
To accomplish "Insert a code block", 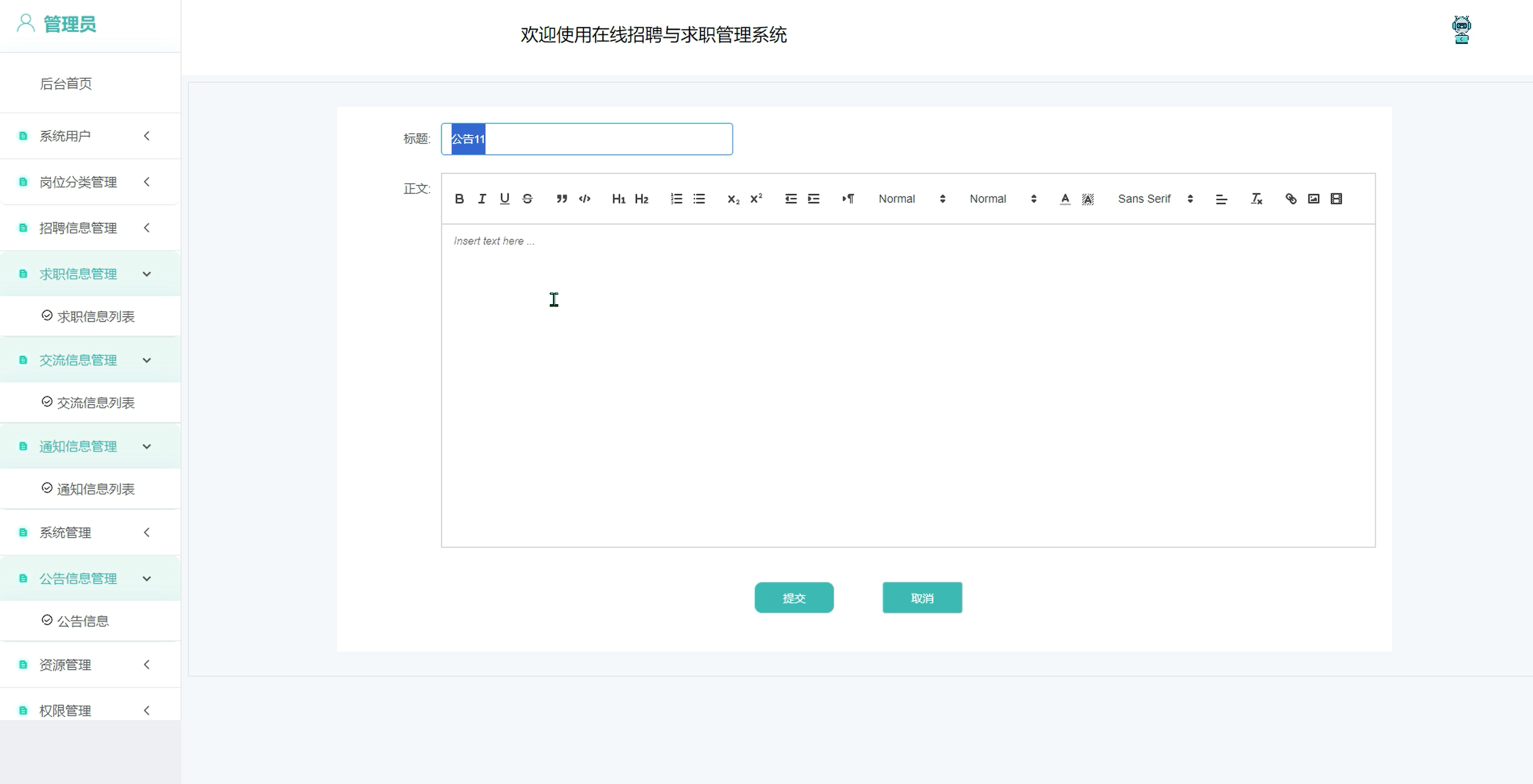I will (x=584, y=199).
